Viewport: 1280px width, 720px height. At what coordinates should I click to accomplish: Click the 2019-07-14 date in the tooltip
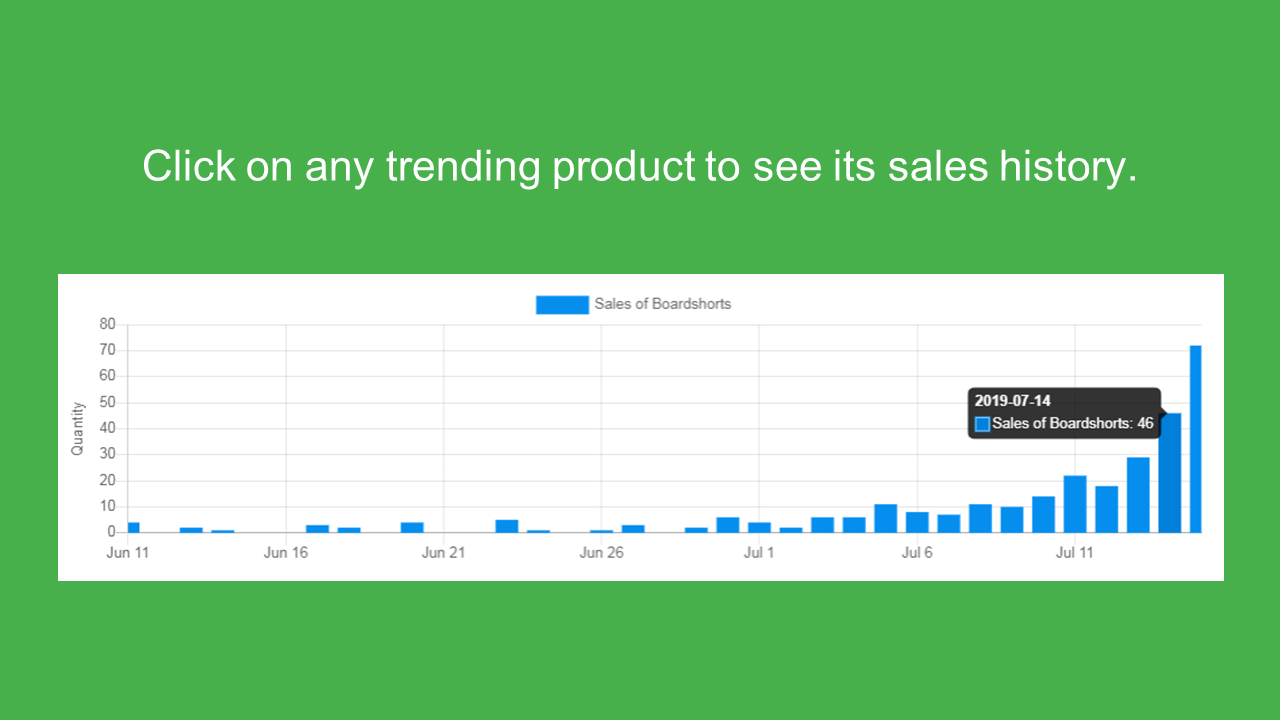click(1013, 401)
